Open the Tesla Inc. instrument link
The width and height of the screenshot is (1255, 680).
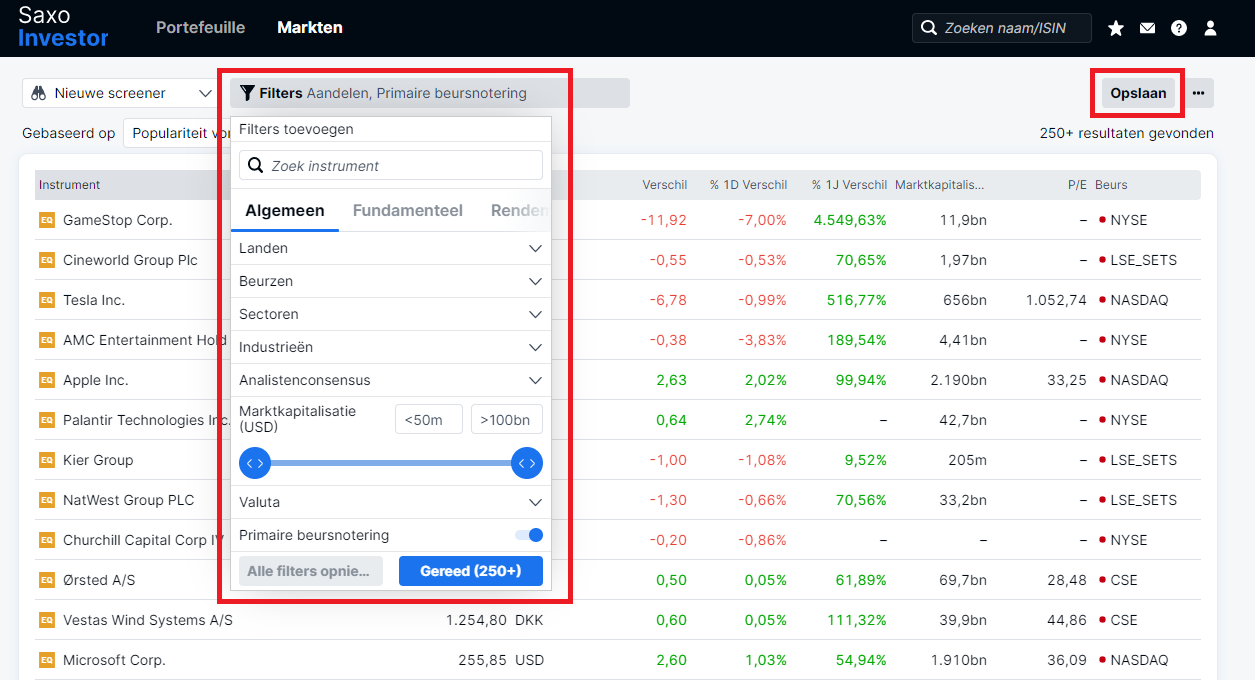[94, 300]
